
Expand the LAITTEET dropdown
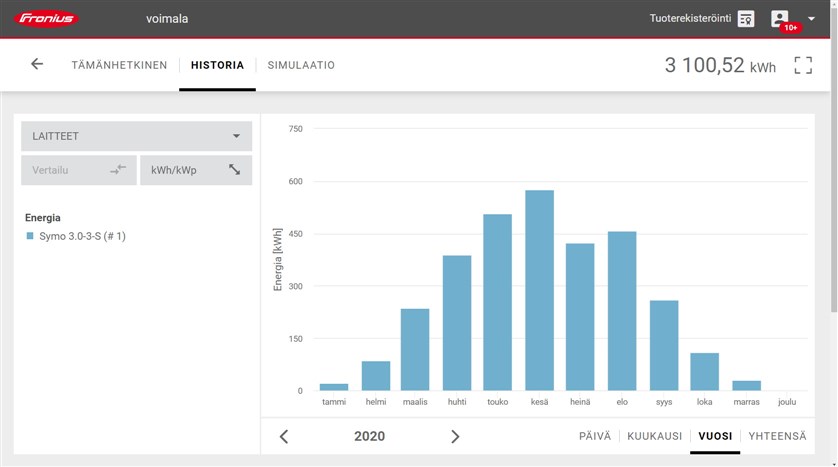click(136, 136)
